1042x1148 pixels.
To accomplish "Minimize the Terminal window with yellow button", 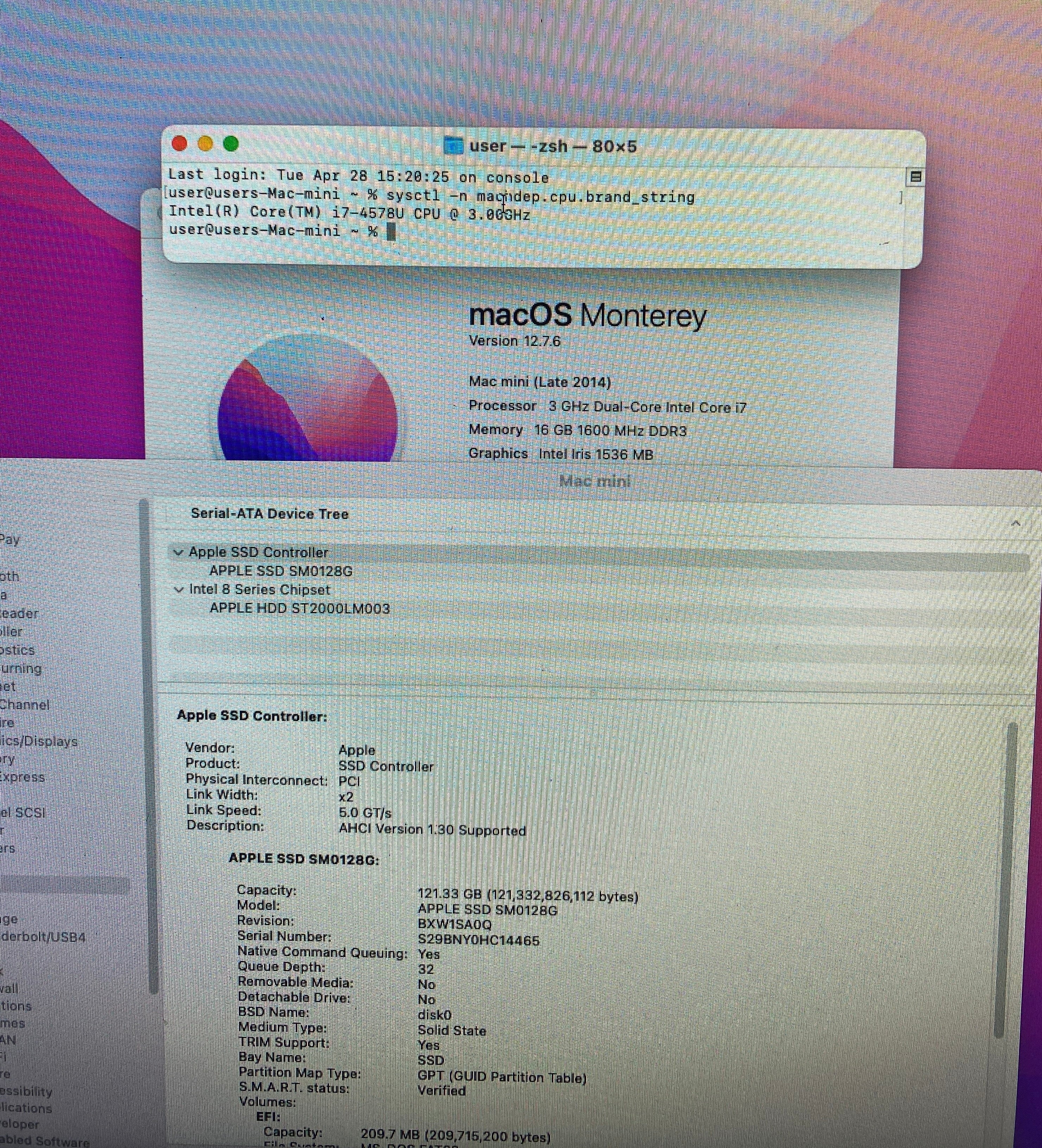I will point(205,143).
